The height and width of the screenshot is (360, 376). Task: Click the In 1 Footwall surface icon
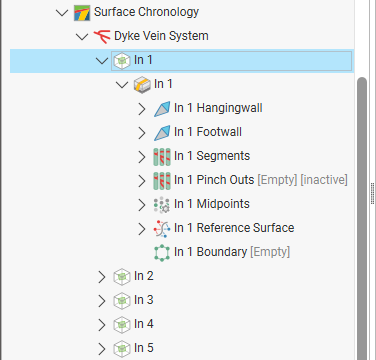[162, 133]
